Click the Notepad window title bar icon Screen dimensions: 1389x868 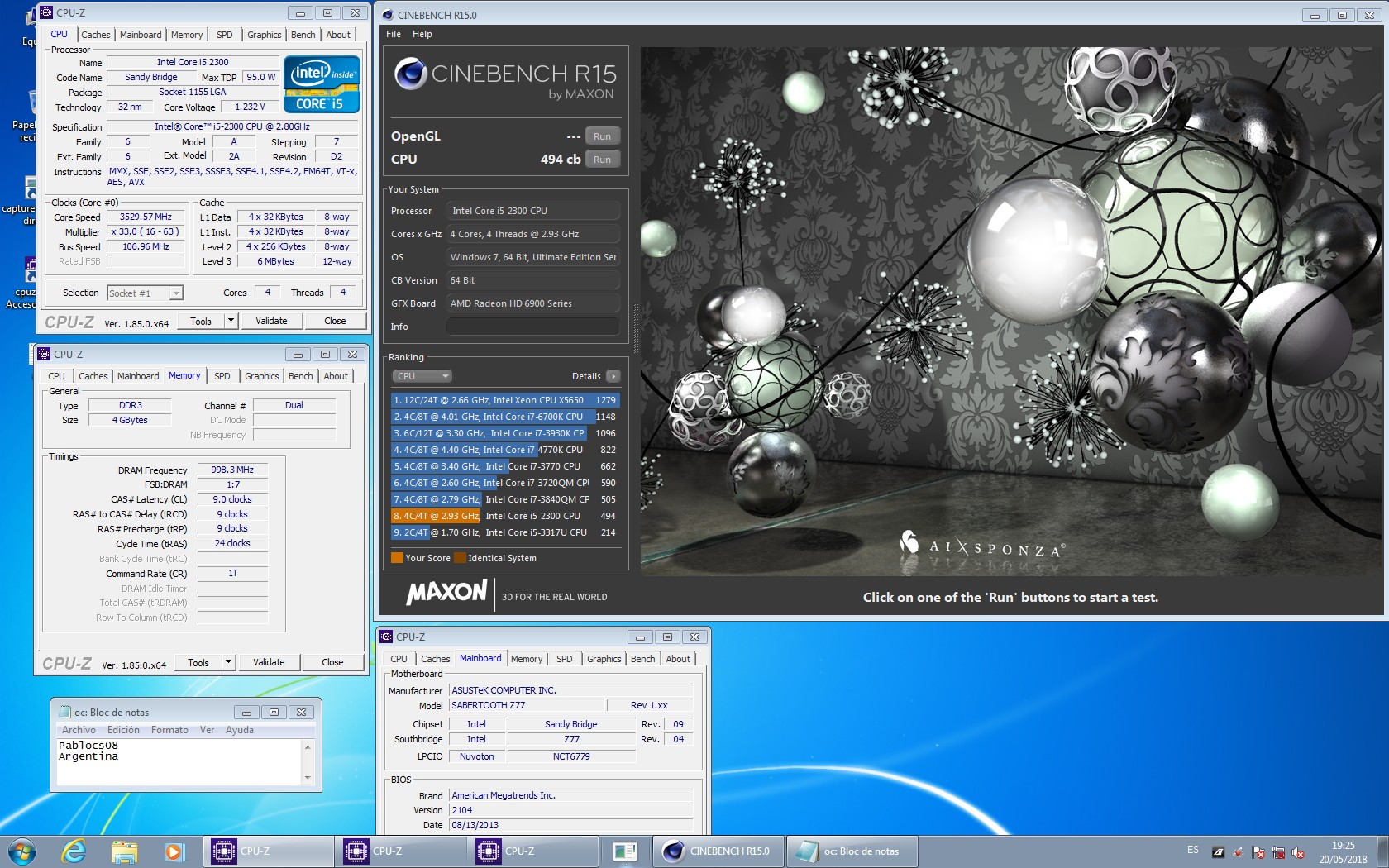65,712
